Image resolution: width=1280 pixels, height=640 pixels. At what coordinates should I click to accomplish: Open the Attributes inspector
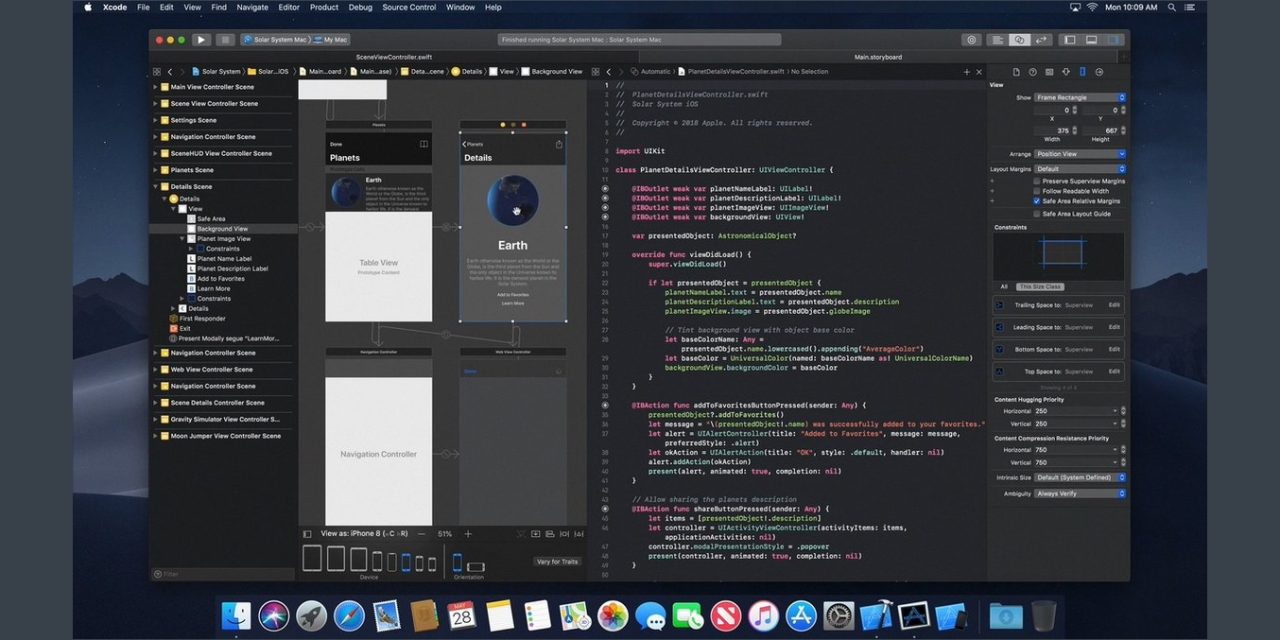pos(1066,71)
